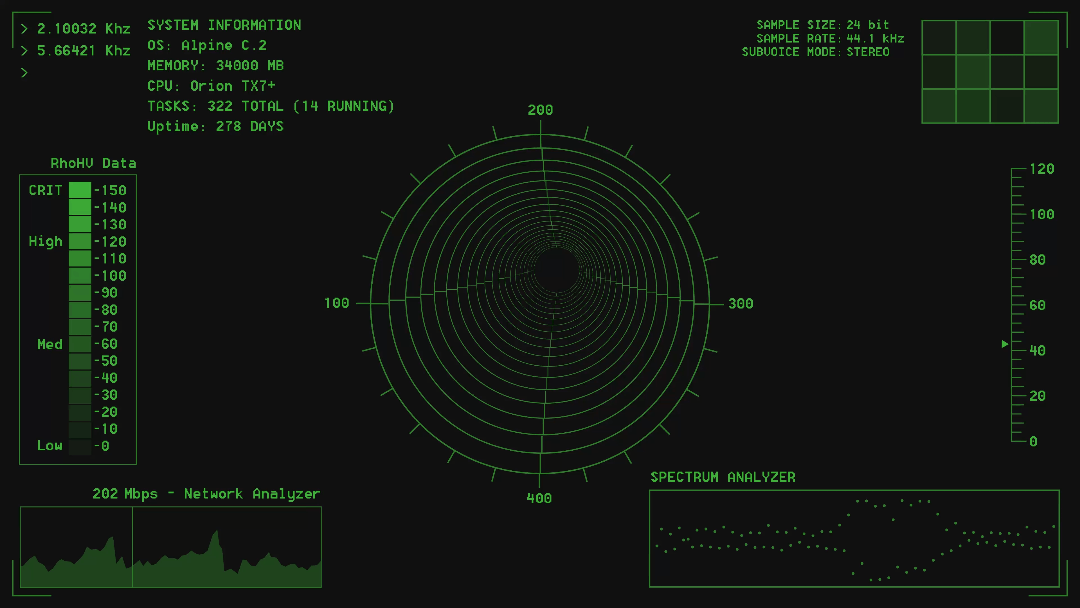Click TASKS: 322 TOTAL (14 RUNNING)
1080x608 pixels.
(x=271, y=106)
